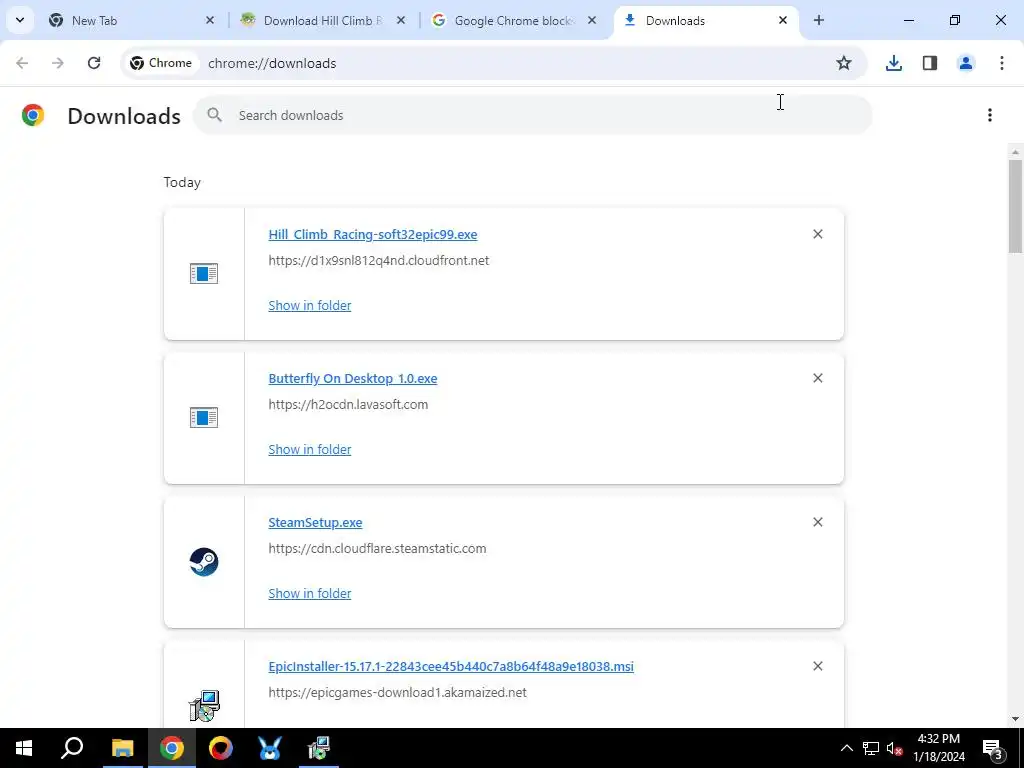The width and height of the screenshot is (1024, 768).
Task: Show SteamSetup.exe in folder
Action: (x=310, y=593)
